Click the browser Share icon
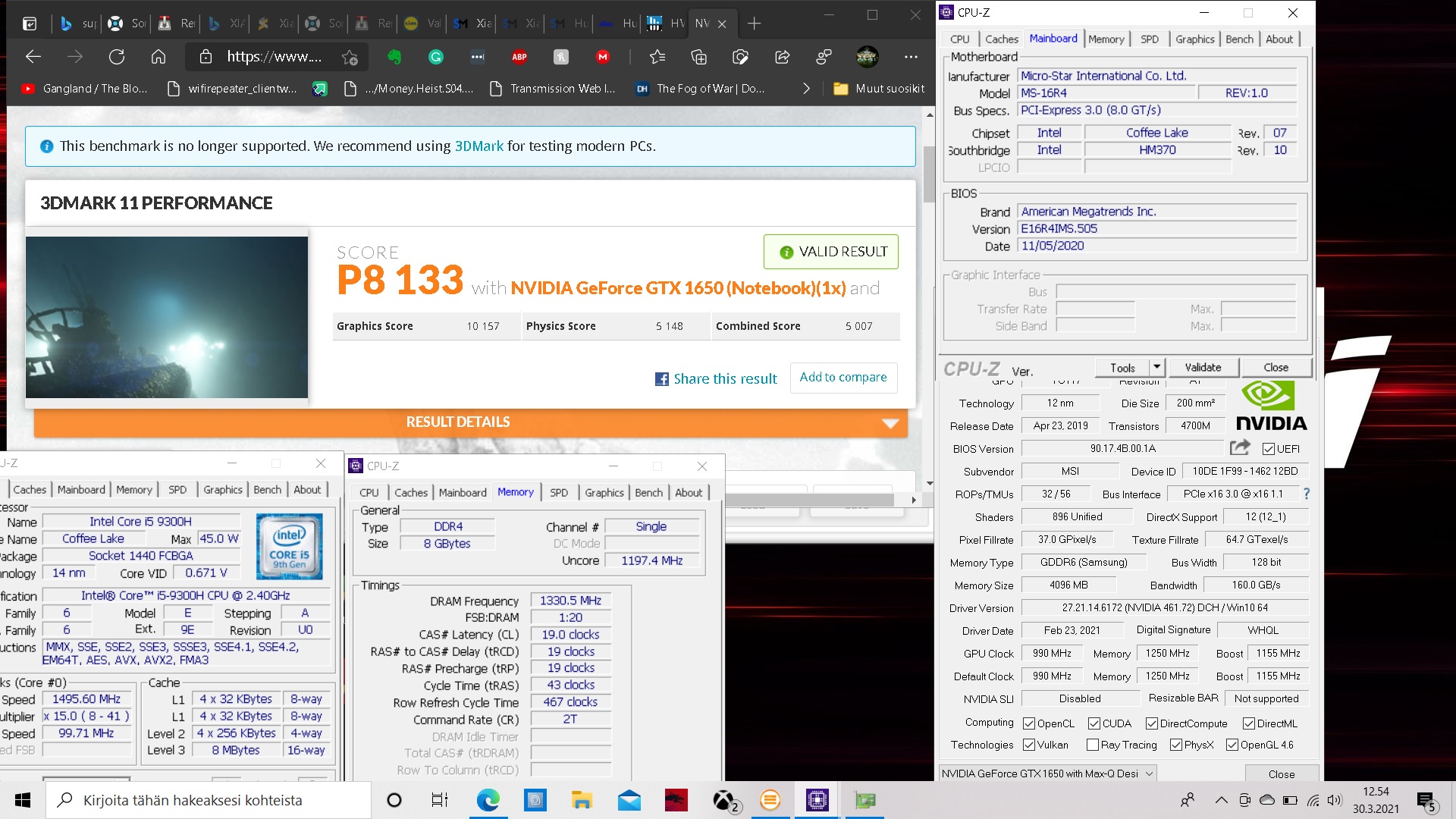 pyautogui.click(x=783, y=57)
